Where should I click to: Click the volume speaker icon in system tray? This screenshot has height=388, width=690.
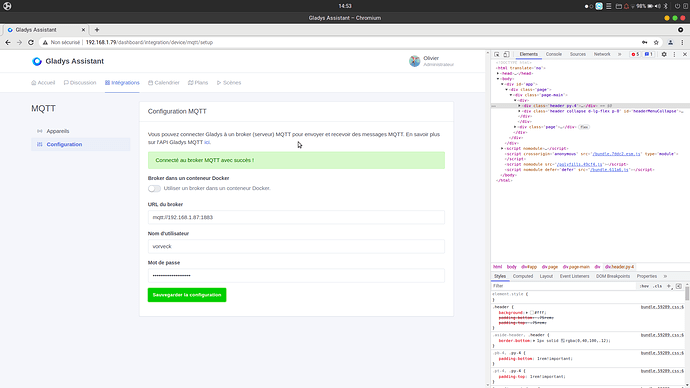[x=657, y=6]
